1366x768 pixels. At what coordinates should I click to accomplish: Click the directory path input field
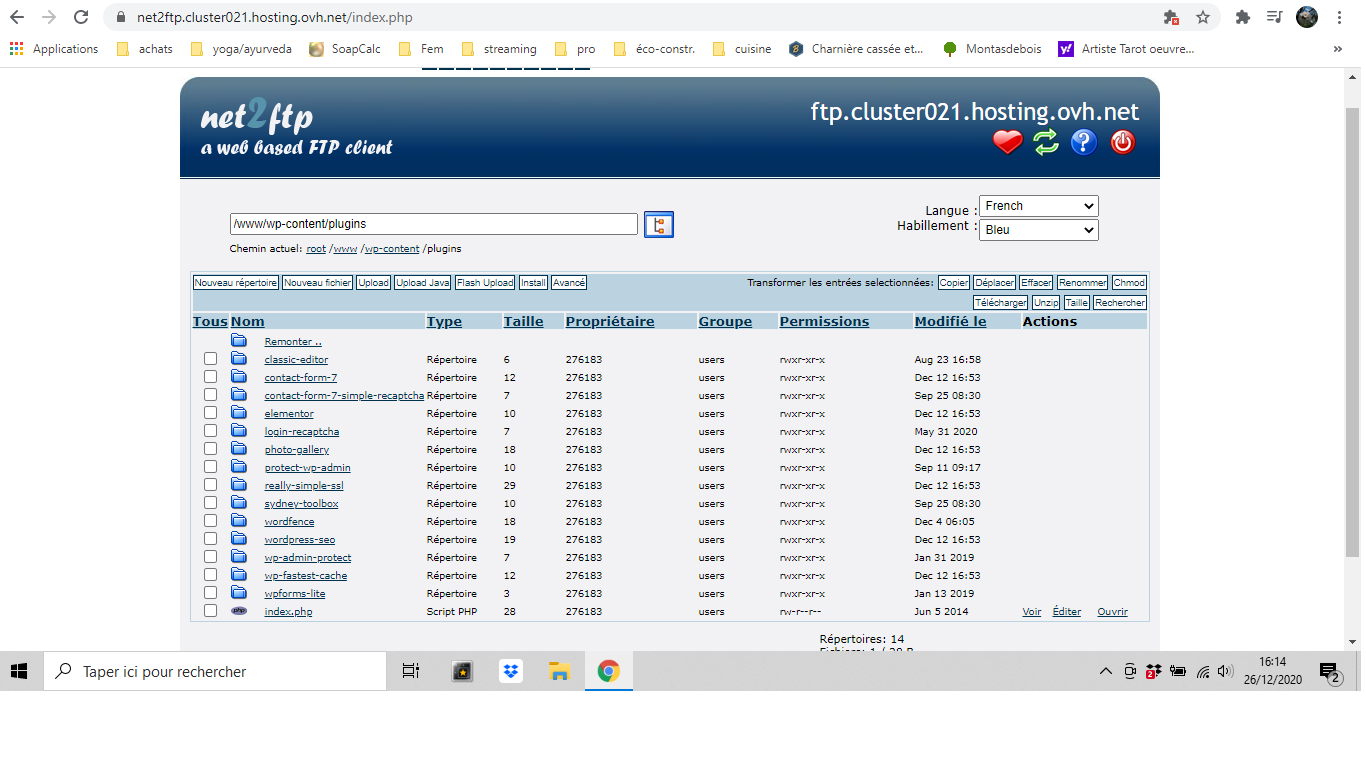coord(433,224)
